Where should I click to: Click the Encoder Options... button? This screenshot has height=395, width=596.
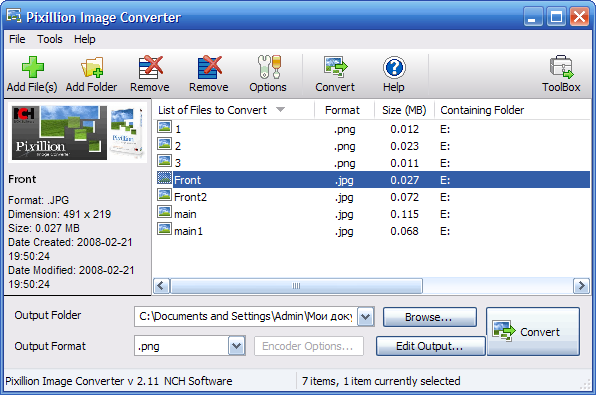click(309, 346)
